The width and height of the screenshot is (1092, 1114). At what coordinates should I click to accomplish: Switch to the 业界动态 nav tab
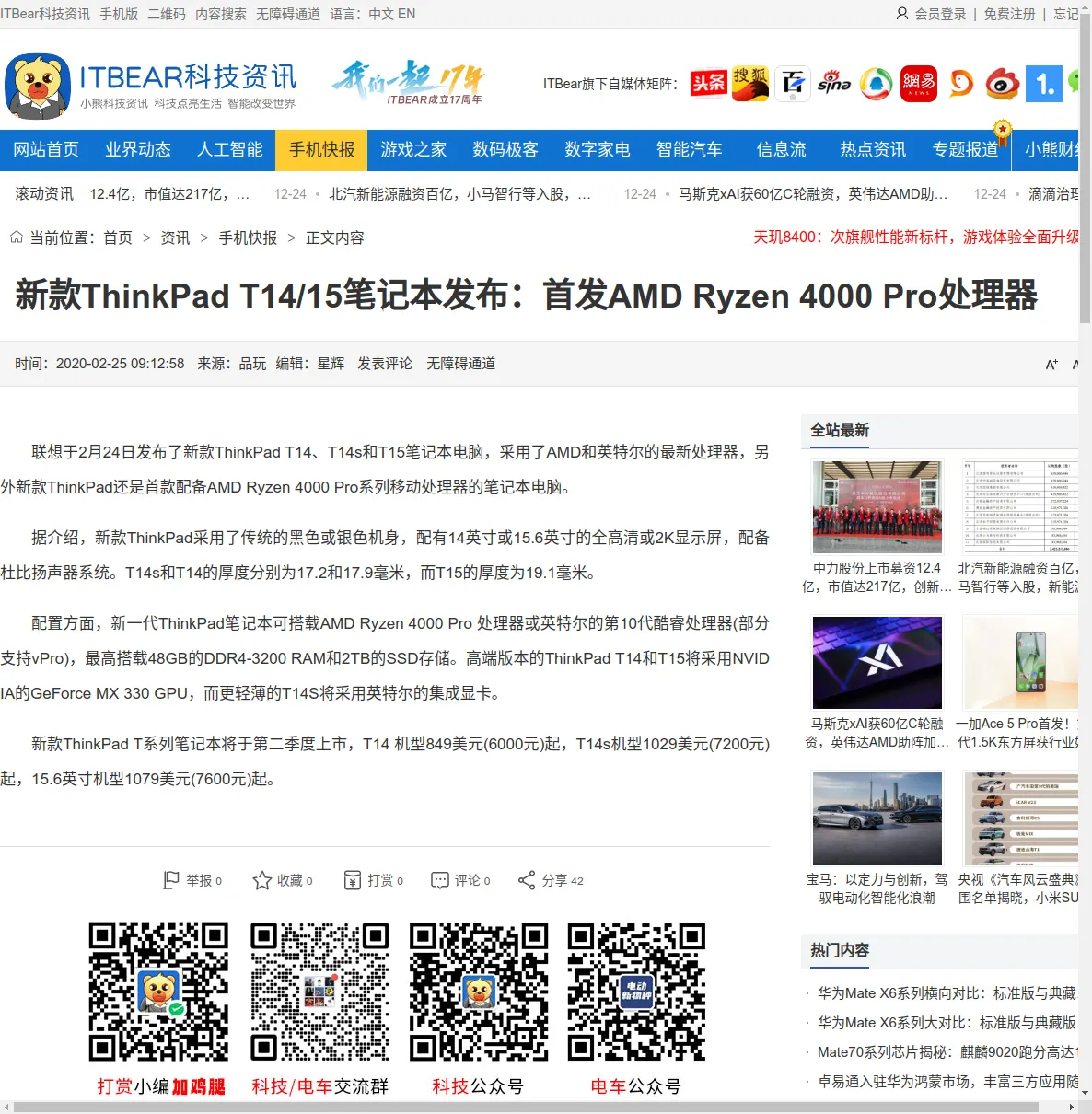click(x=138, y=150)
